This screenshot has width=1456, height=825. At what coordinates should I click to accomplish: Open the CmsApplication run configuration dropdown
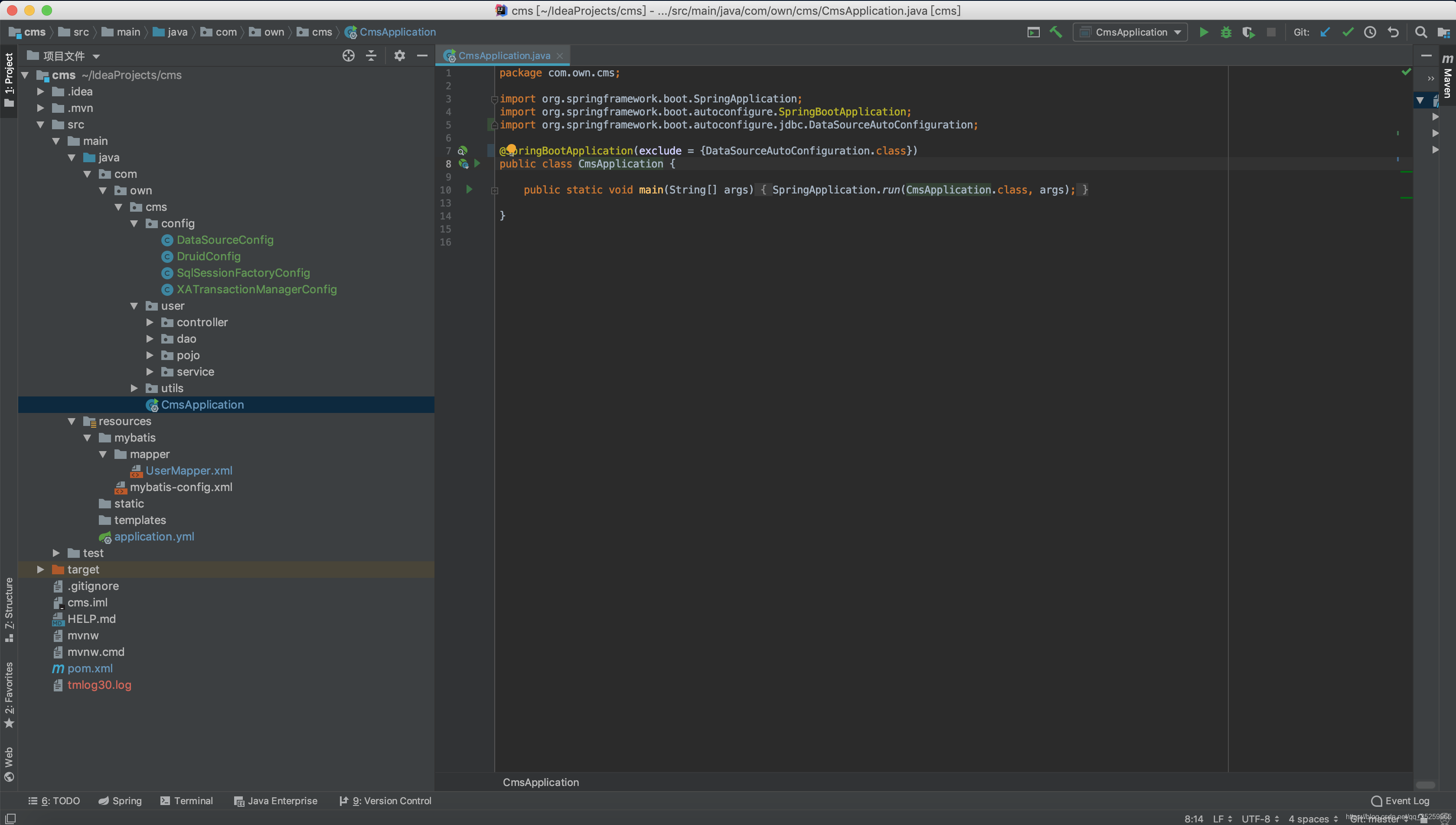(1130, 32)
